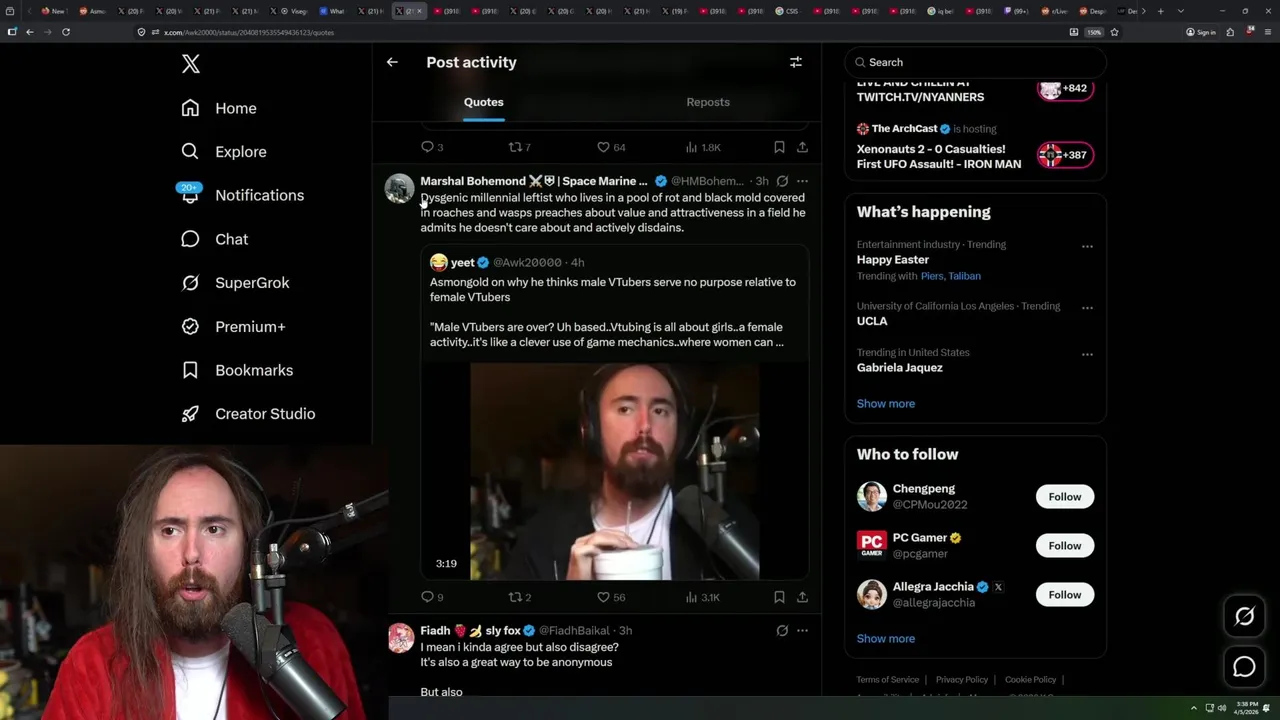Click the Windows taskbar clock
This screenshot has width=1280, height=720.
pos(1246,708)
